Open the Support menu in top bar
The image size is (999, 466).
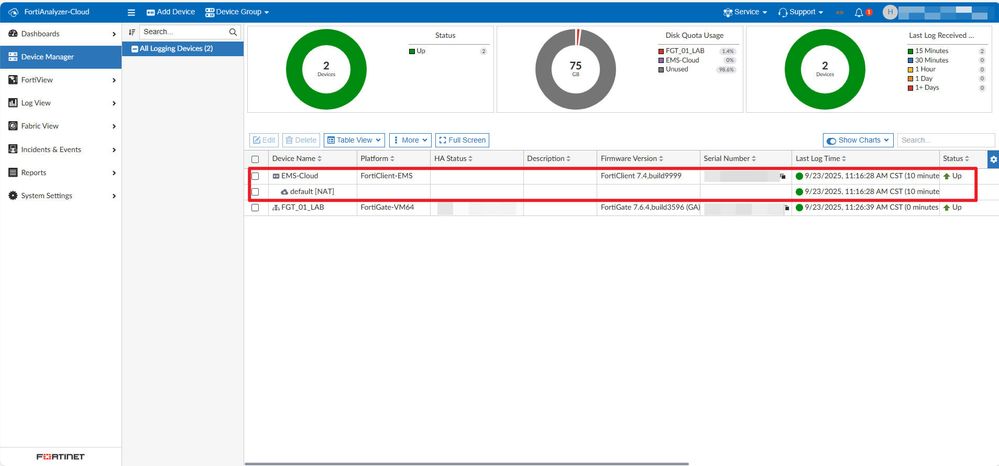[800, 12]
